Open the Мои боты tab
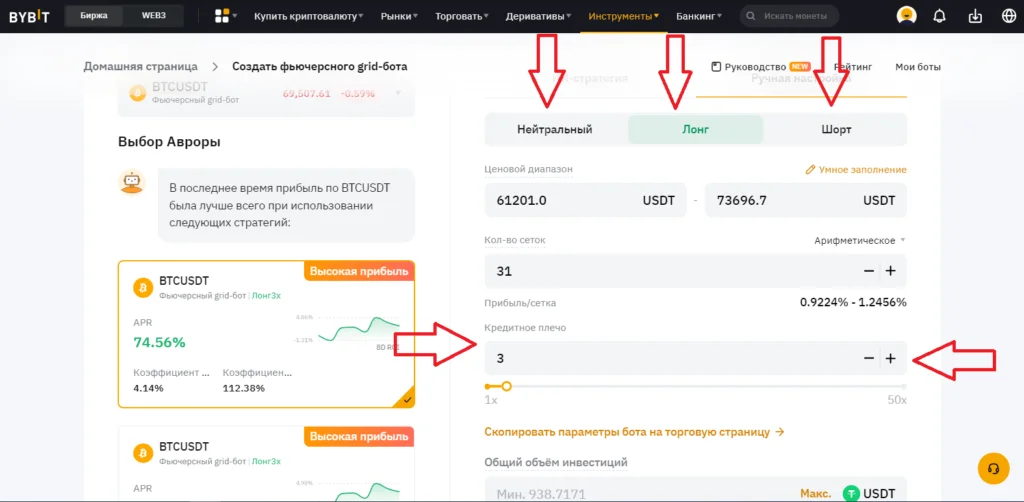This screenshot has height=502, width=1024. point(917,67)
